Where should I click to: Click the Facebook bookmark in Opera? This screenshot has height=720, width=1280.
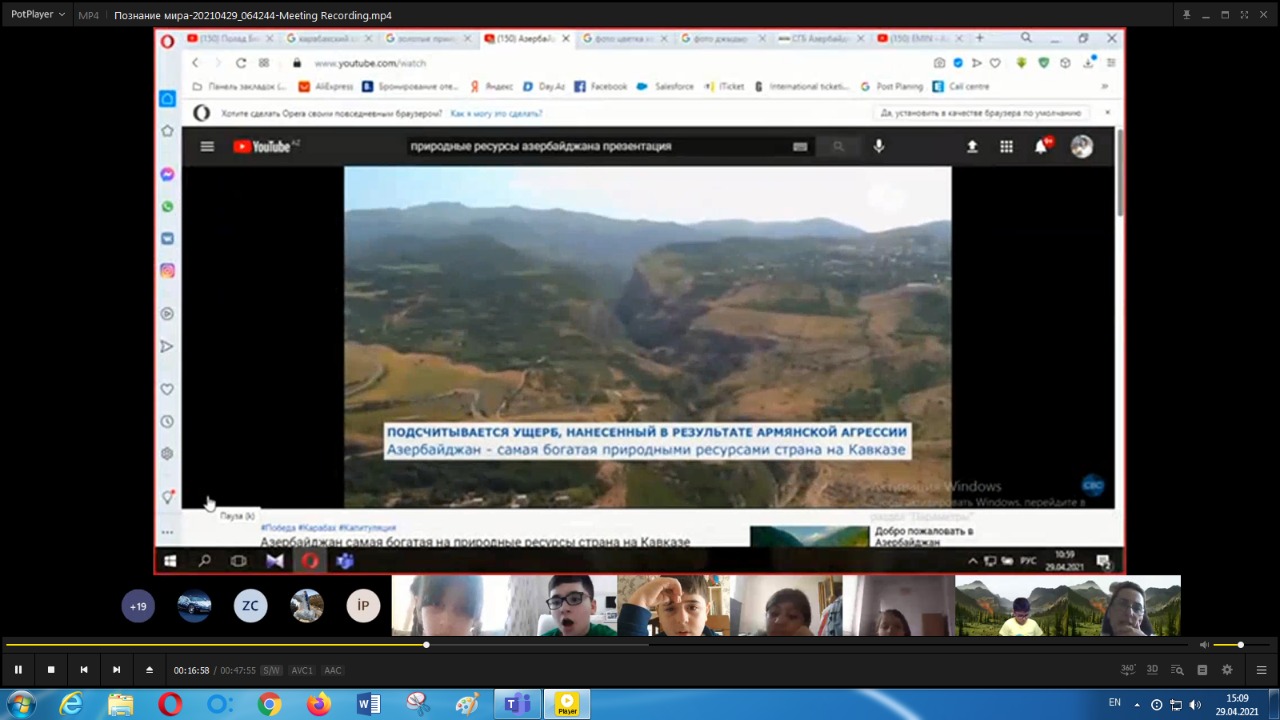601,87
